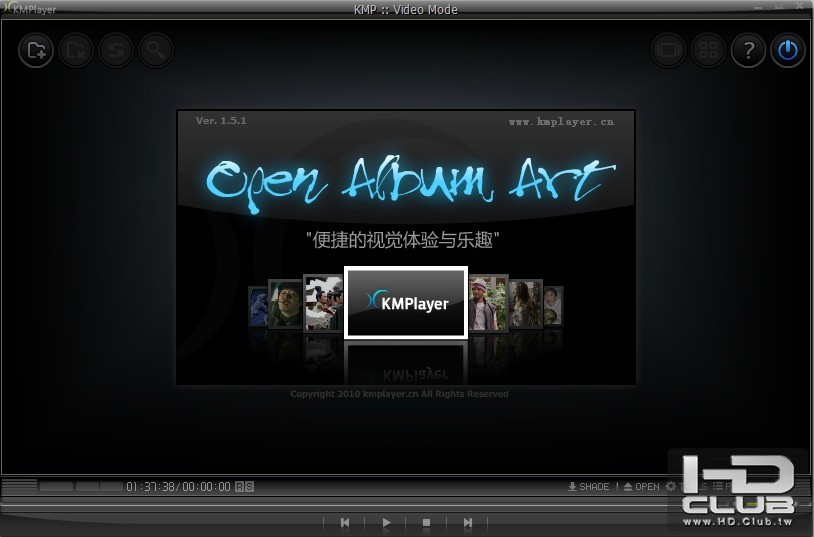Open the www.kmplayer.cn link
The image size is (814, 537).
click(561, 122)
